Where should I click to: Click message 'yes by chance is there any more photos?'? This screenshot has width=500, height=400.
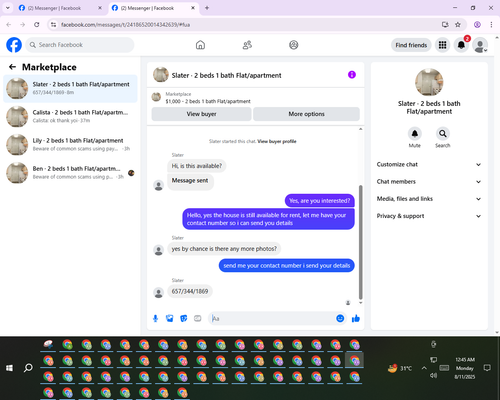point(224,249)
